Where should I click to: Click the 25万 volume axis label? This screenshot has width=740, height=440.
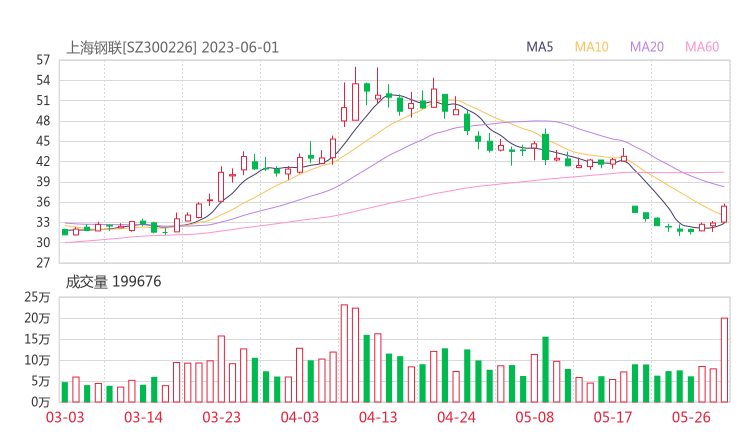click(37, 297)
